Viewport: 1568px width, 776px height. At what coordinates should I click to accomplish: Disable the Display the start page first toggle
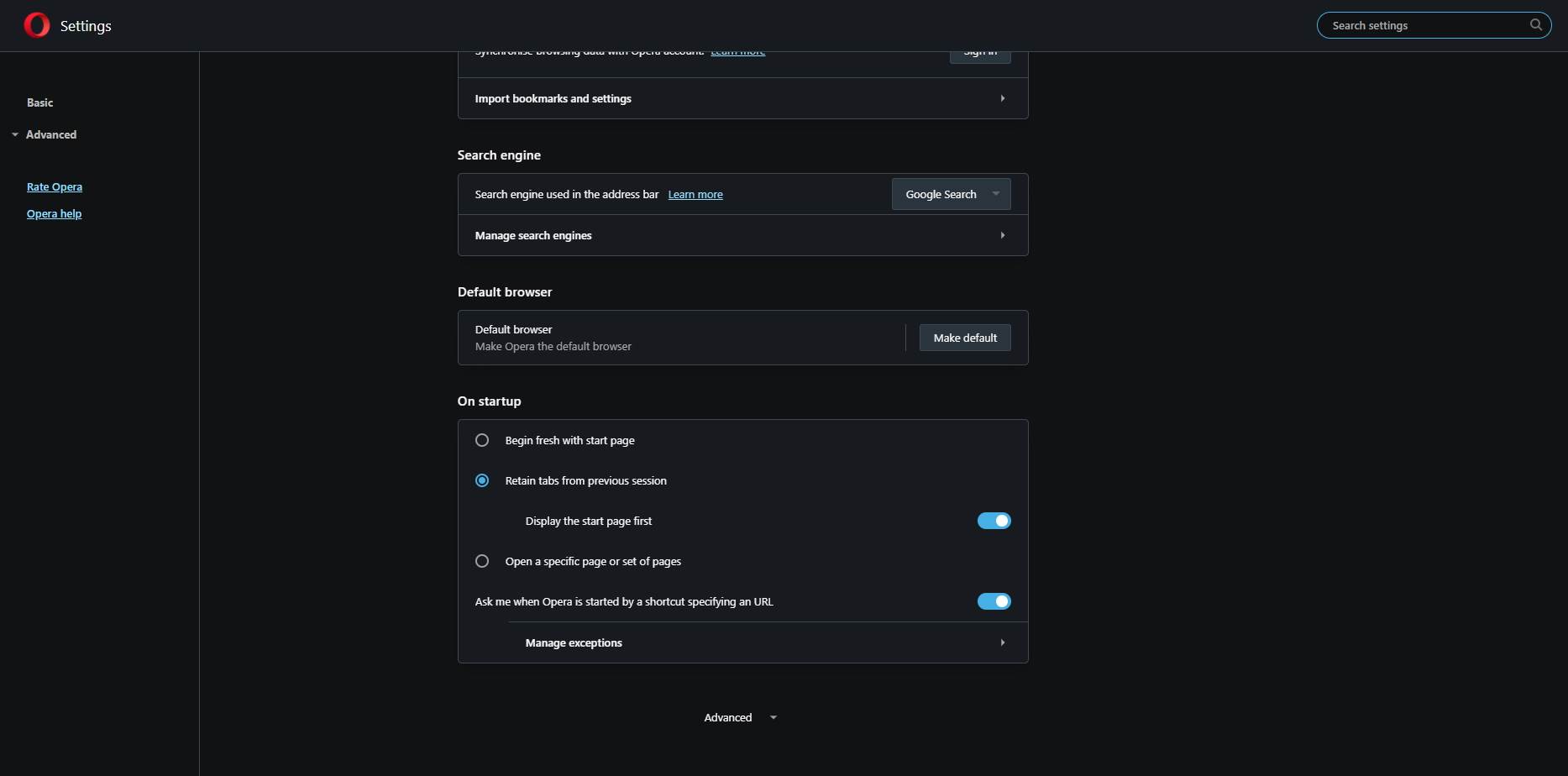[x=994, y=521]
